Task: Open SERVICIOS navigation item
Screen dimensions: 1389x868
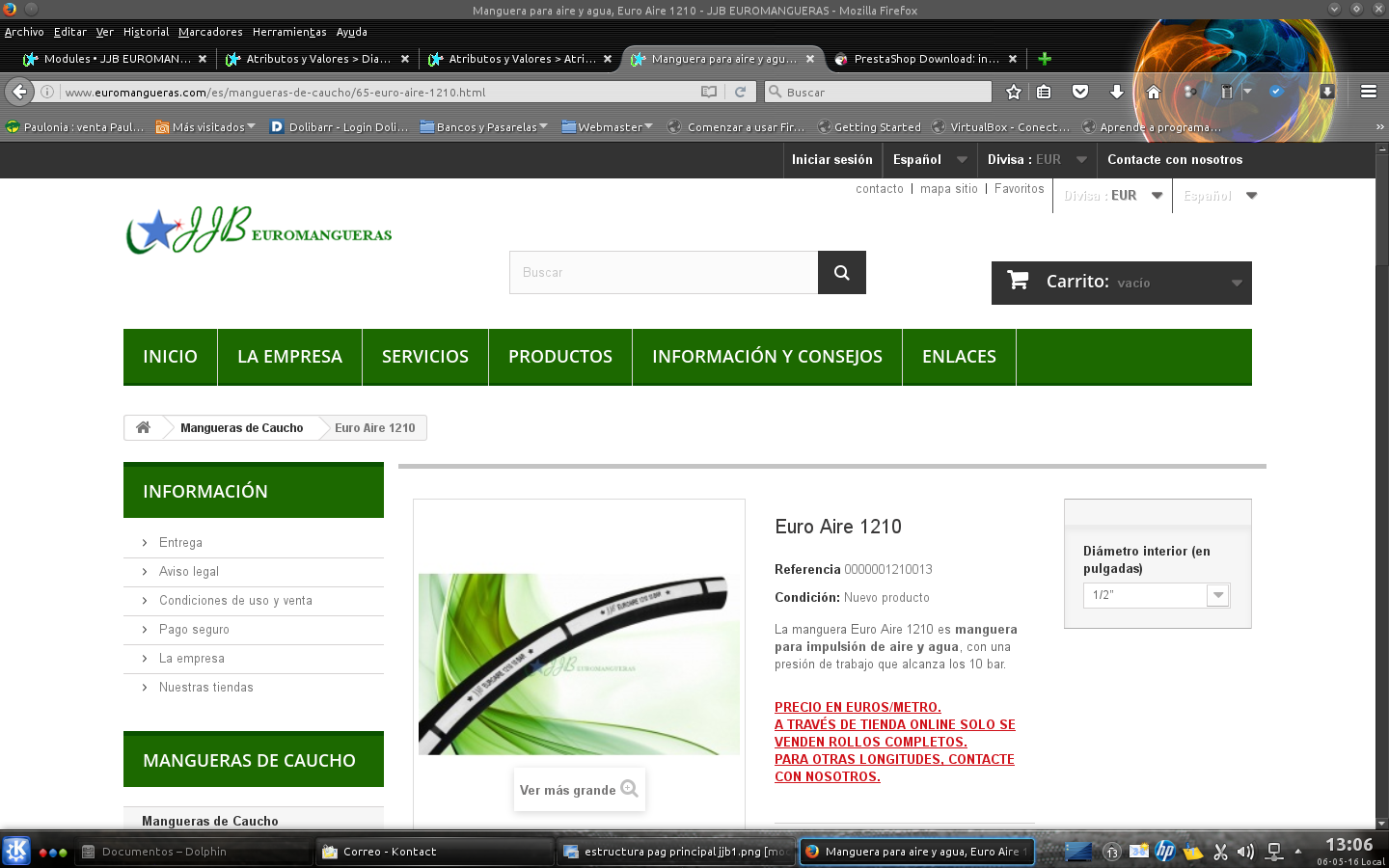Action: point(425,357)
